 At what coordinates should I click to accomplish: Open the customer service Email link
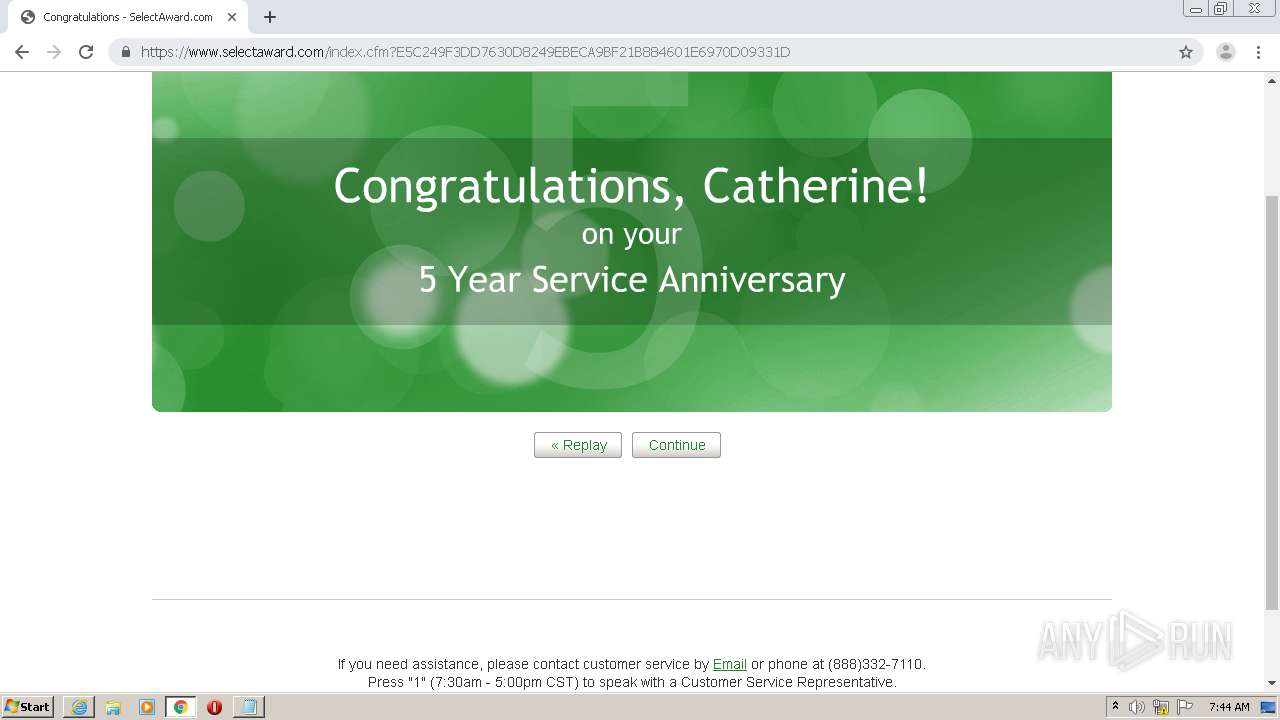point(729,664)
